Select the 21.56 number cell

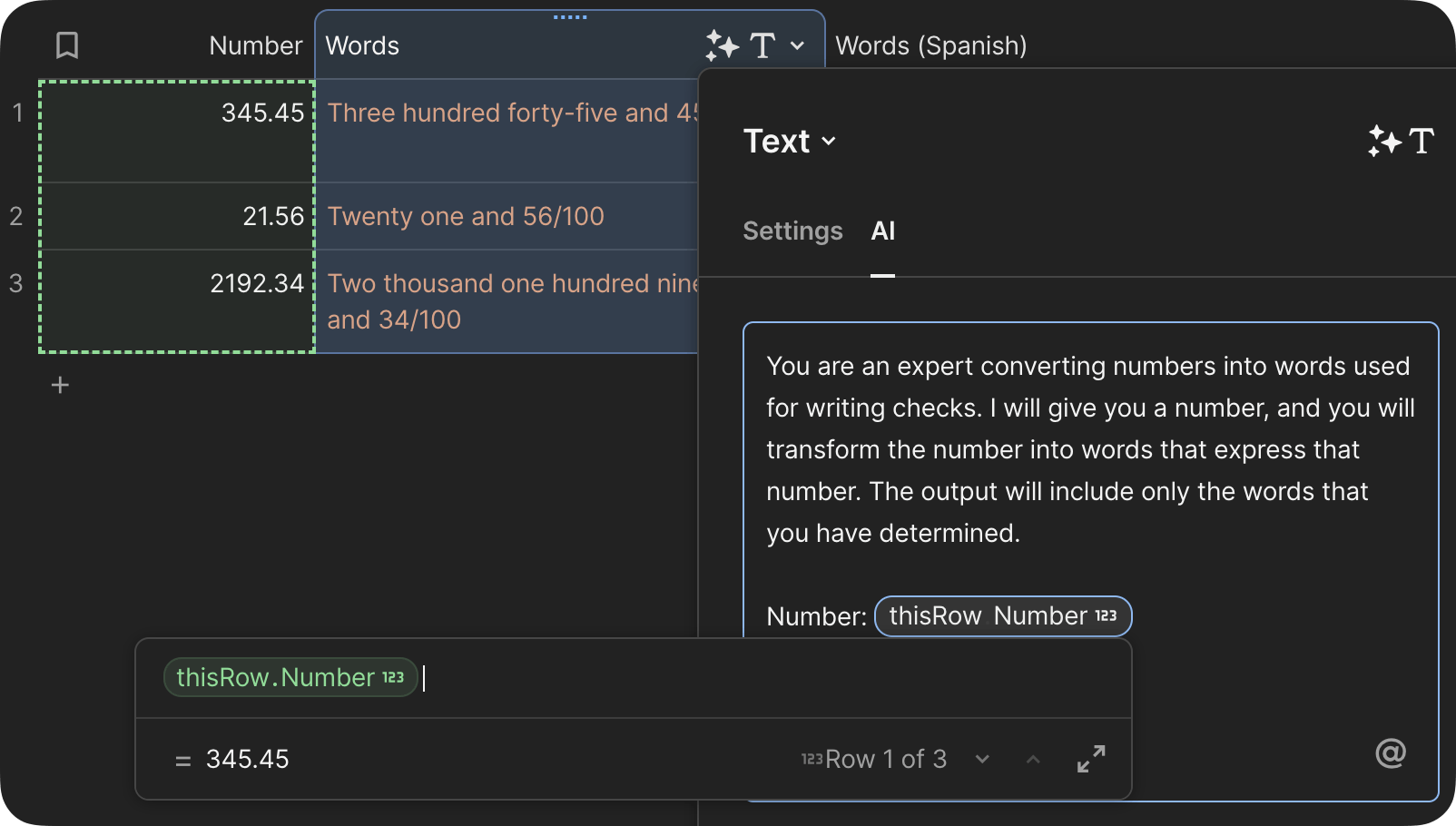(177, 216)
